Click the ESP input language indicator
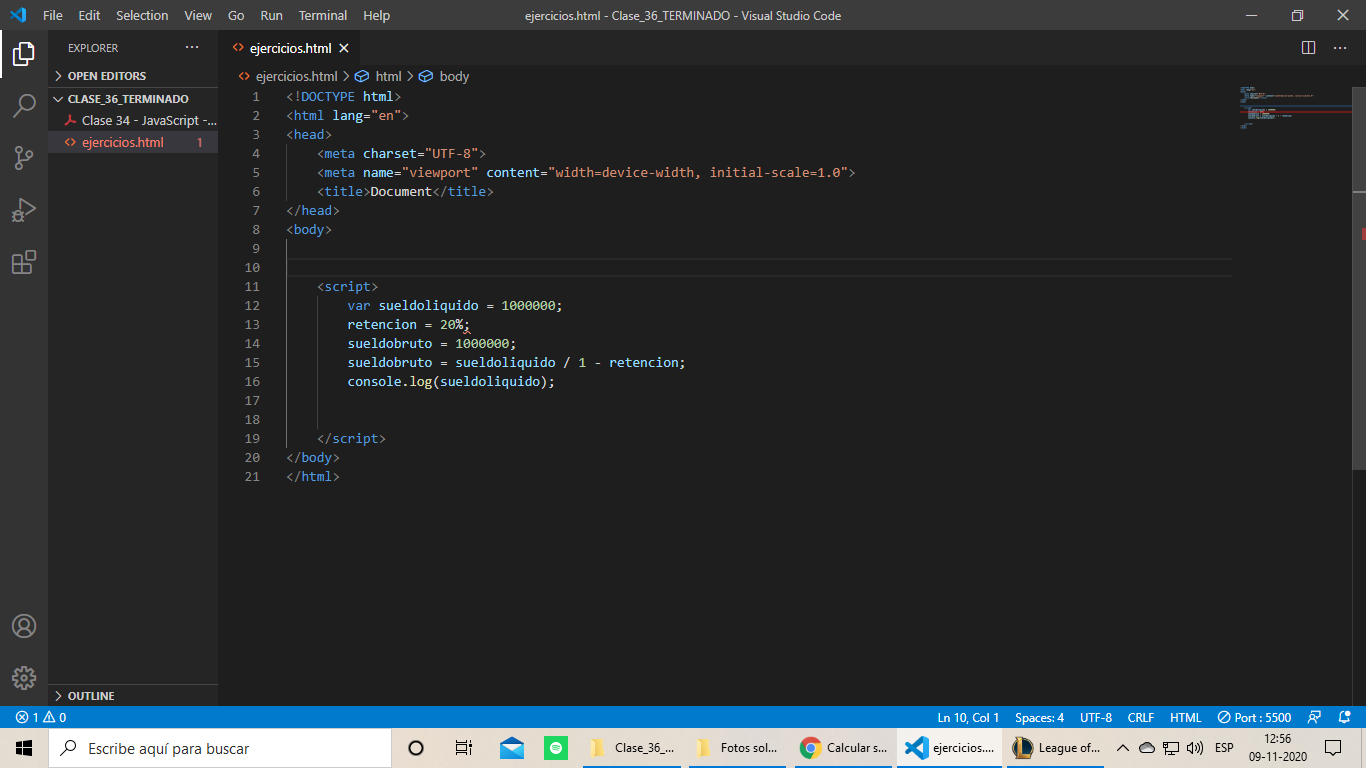This screenshot has width=1366, height=768. (1224, 748)
